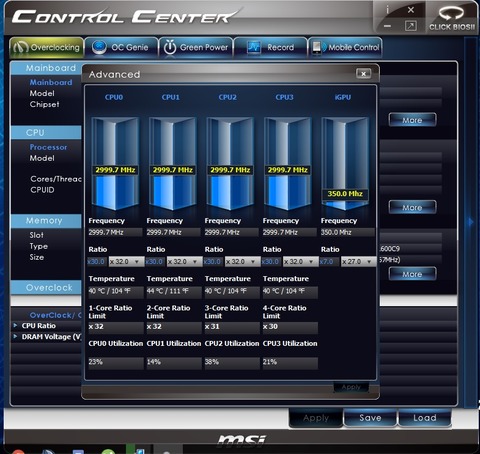Click the right side panel arrow
480x454 pixels.
click(x=470, y=222)
